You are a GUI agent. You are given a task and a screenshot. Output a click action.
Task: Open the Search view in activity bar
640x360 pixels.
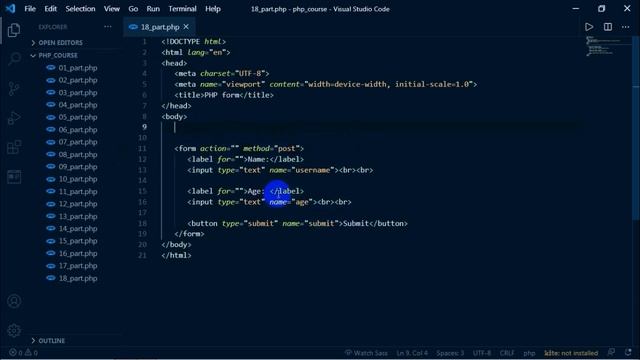[x=14, y=59]
